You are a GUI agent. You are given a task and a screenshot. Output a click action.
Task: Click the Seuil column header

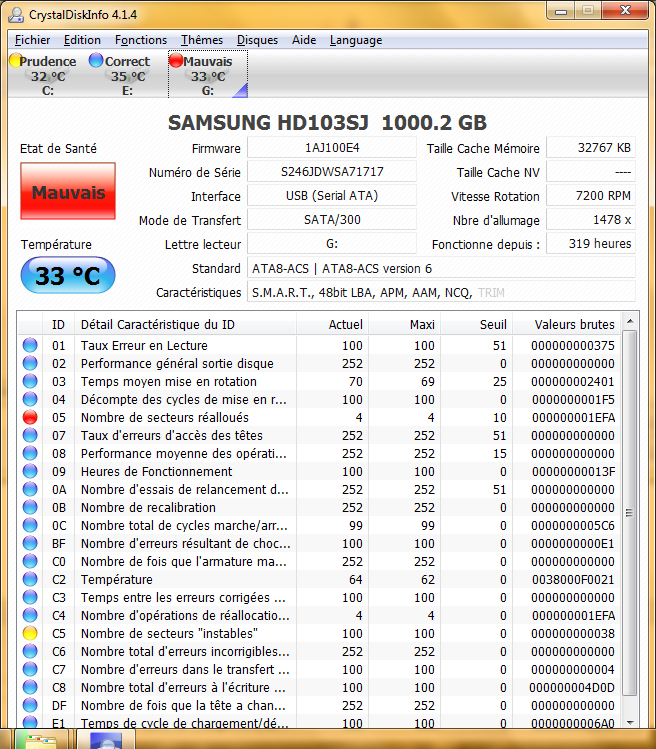(476, 324)
